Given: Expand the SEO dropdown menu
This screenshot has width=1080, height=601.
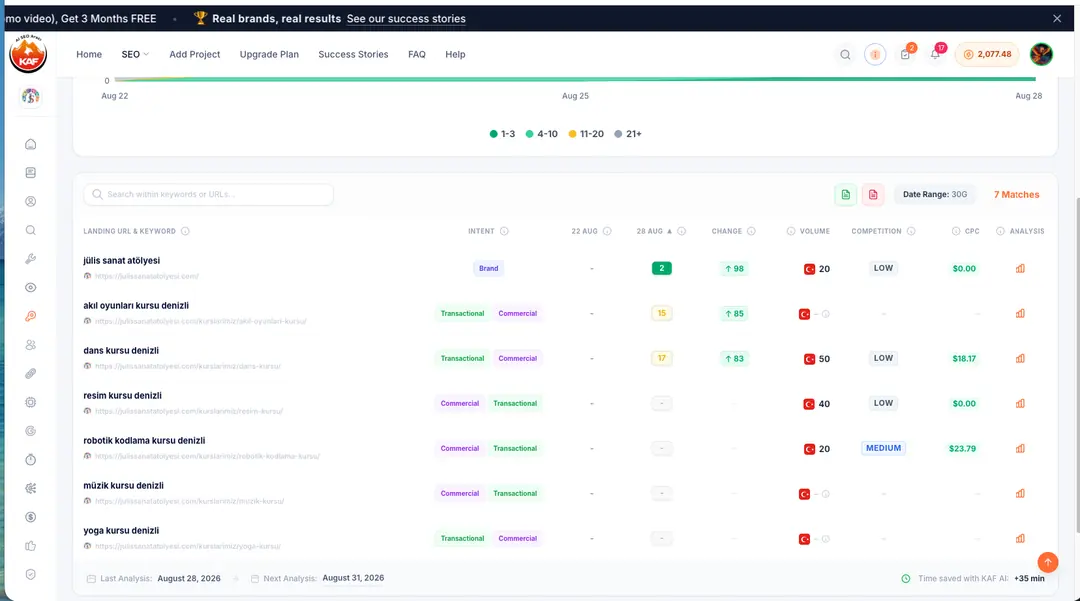Looking at the screenshot, I should click(135, 54).
